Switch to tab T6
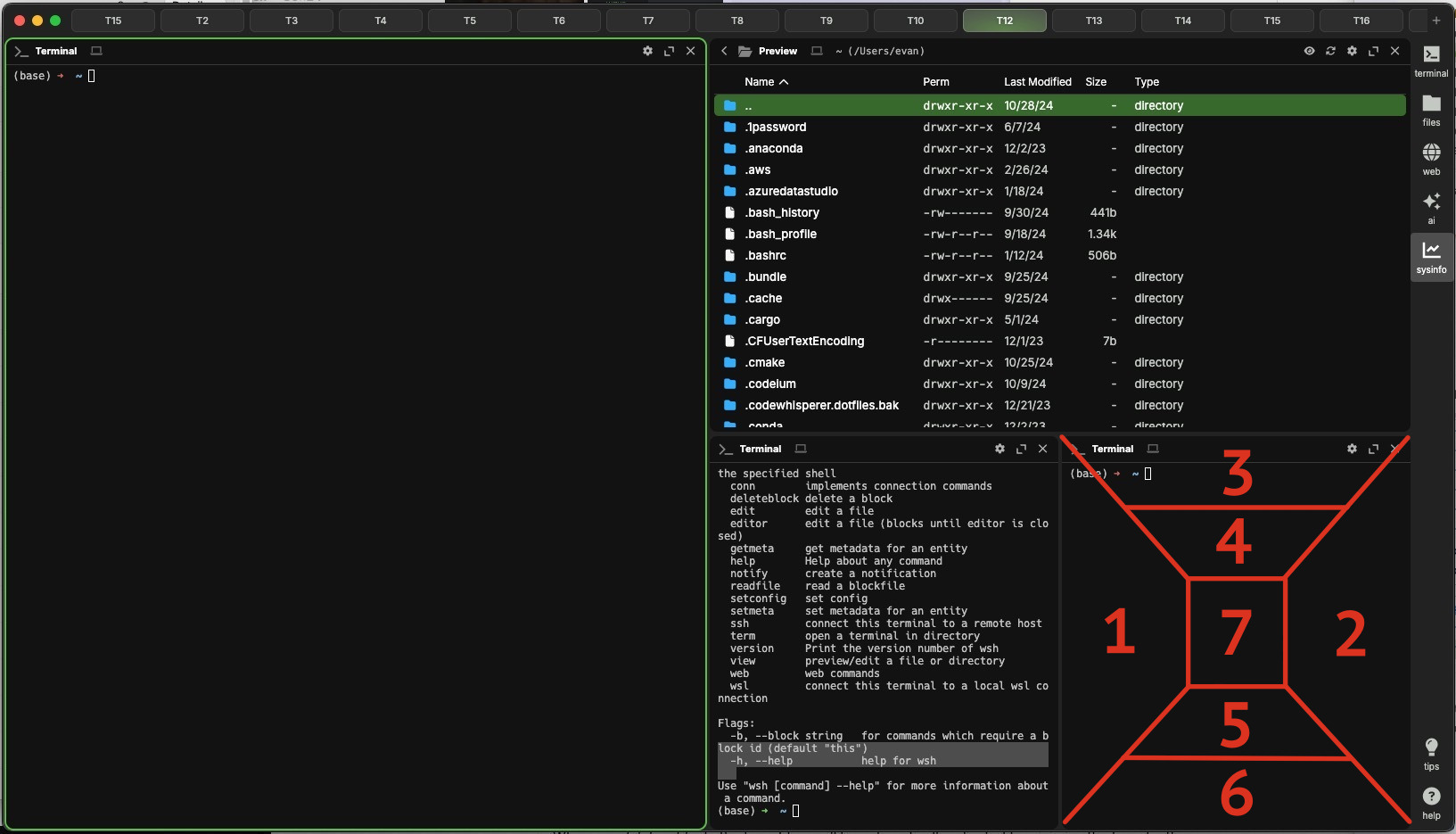Viewport: 1456px width, 834px height. pos(559,20)
